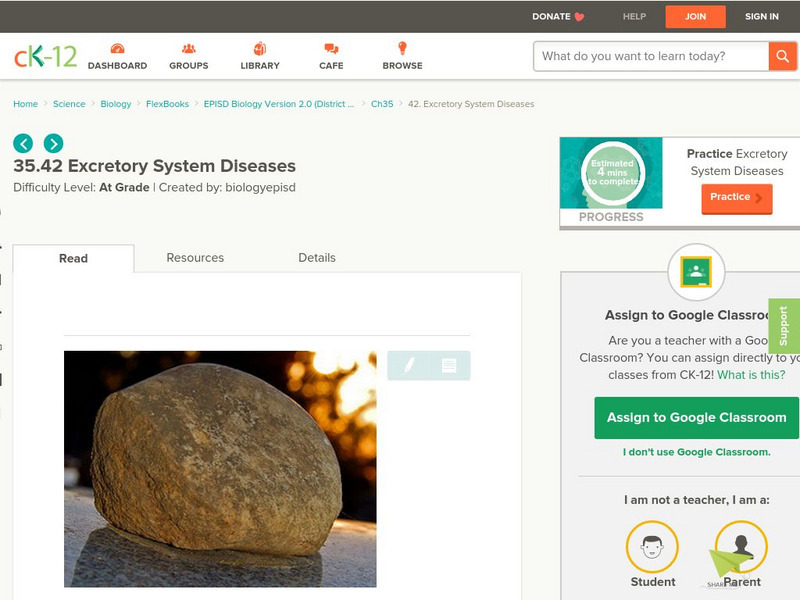Image resolution: width=800 pixels, height=600 pixels.
Task: Click I don't use Google Classroom link
Action: tap(696, 452)
